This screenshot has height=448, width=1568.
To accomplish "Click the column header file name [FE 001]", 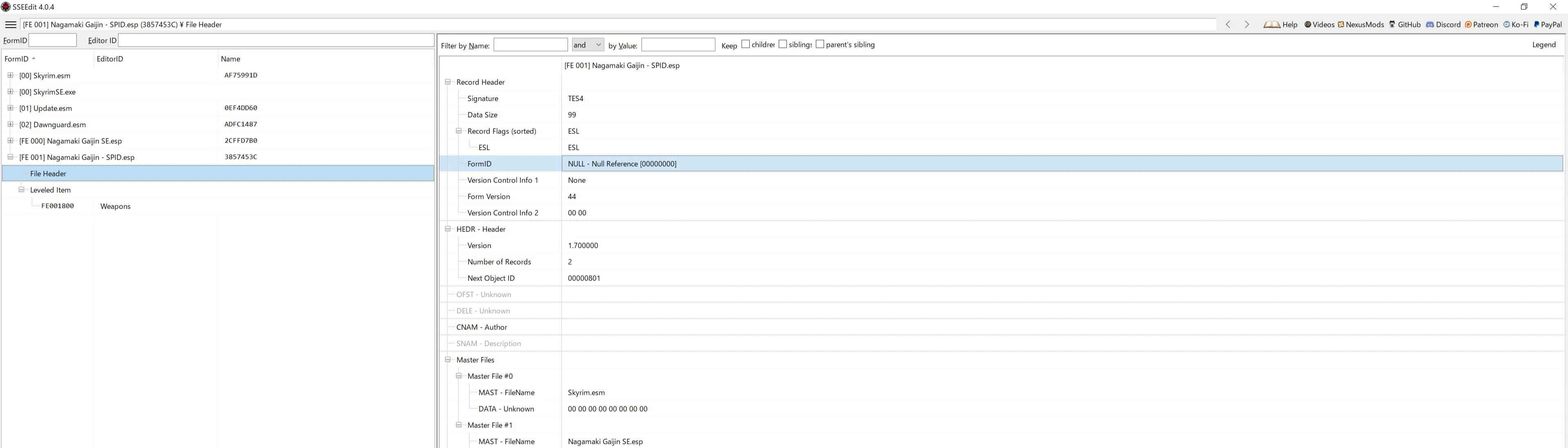I will 621,65.
